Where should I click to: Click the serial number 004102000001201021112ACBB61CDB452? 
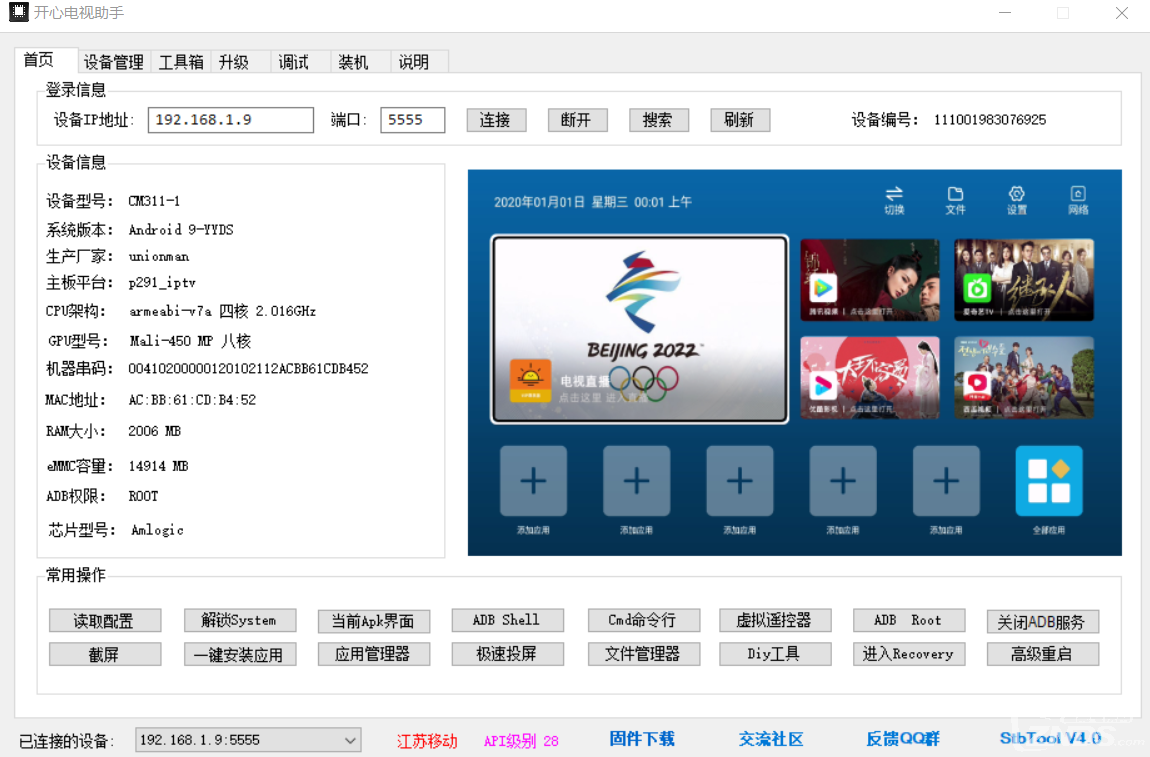coord(249,368)
